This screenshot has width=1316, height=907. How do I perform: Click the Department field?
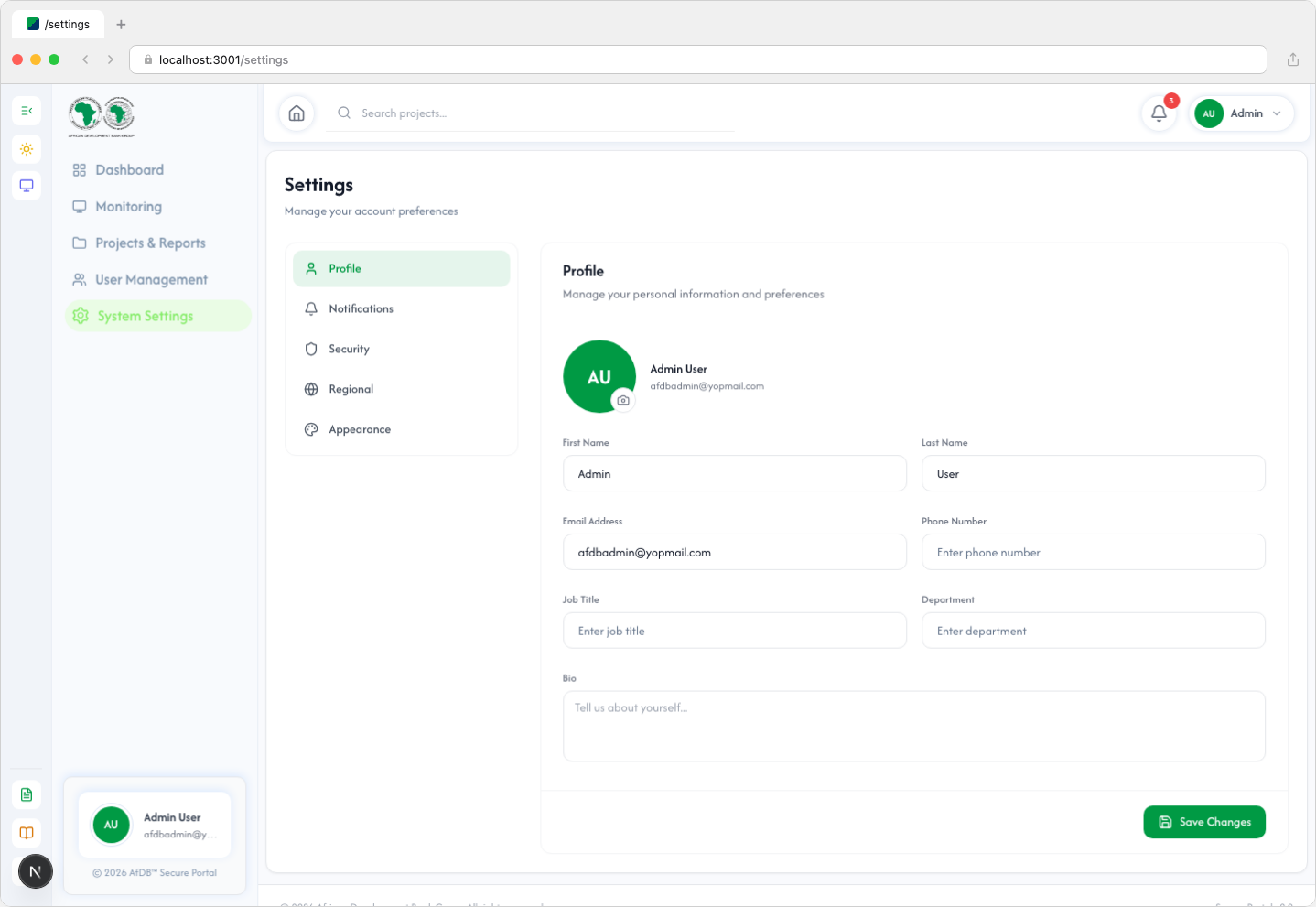[1094, 631]
